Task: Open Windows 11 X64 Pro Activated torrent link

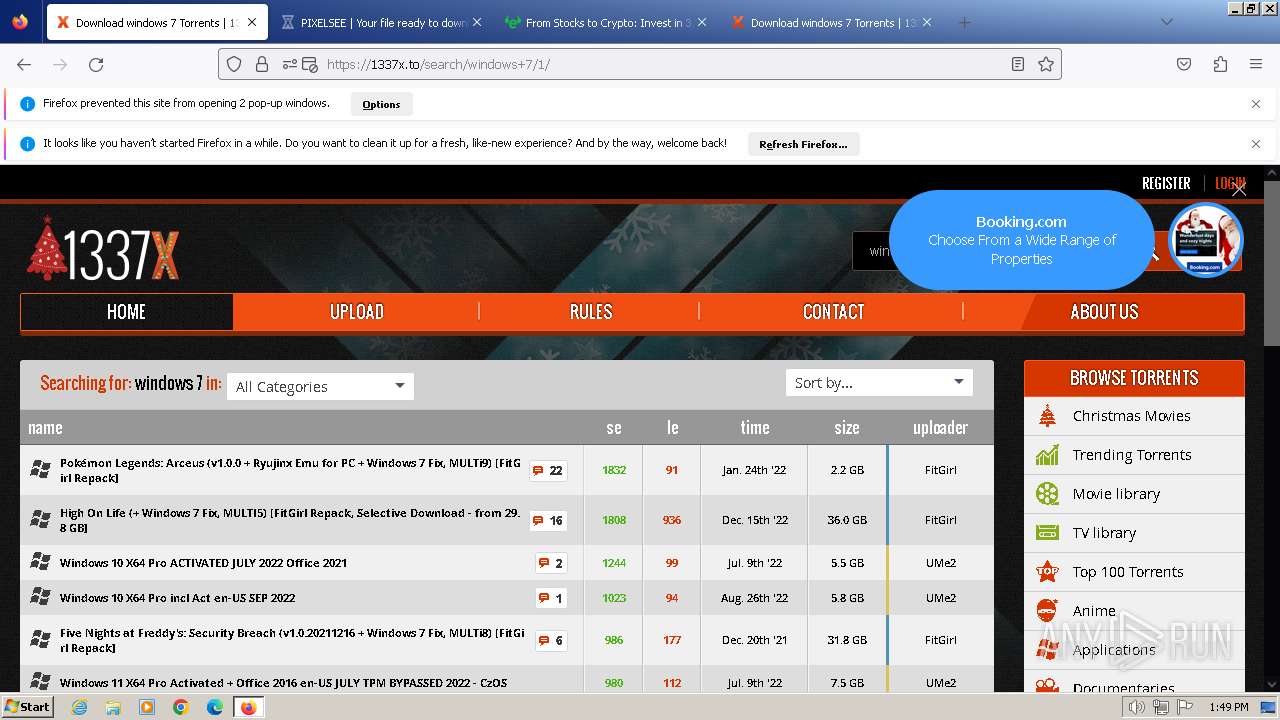Action: click(x=283, y=683)
